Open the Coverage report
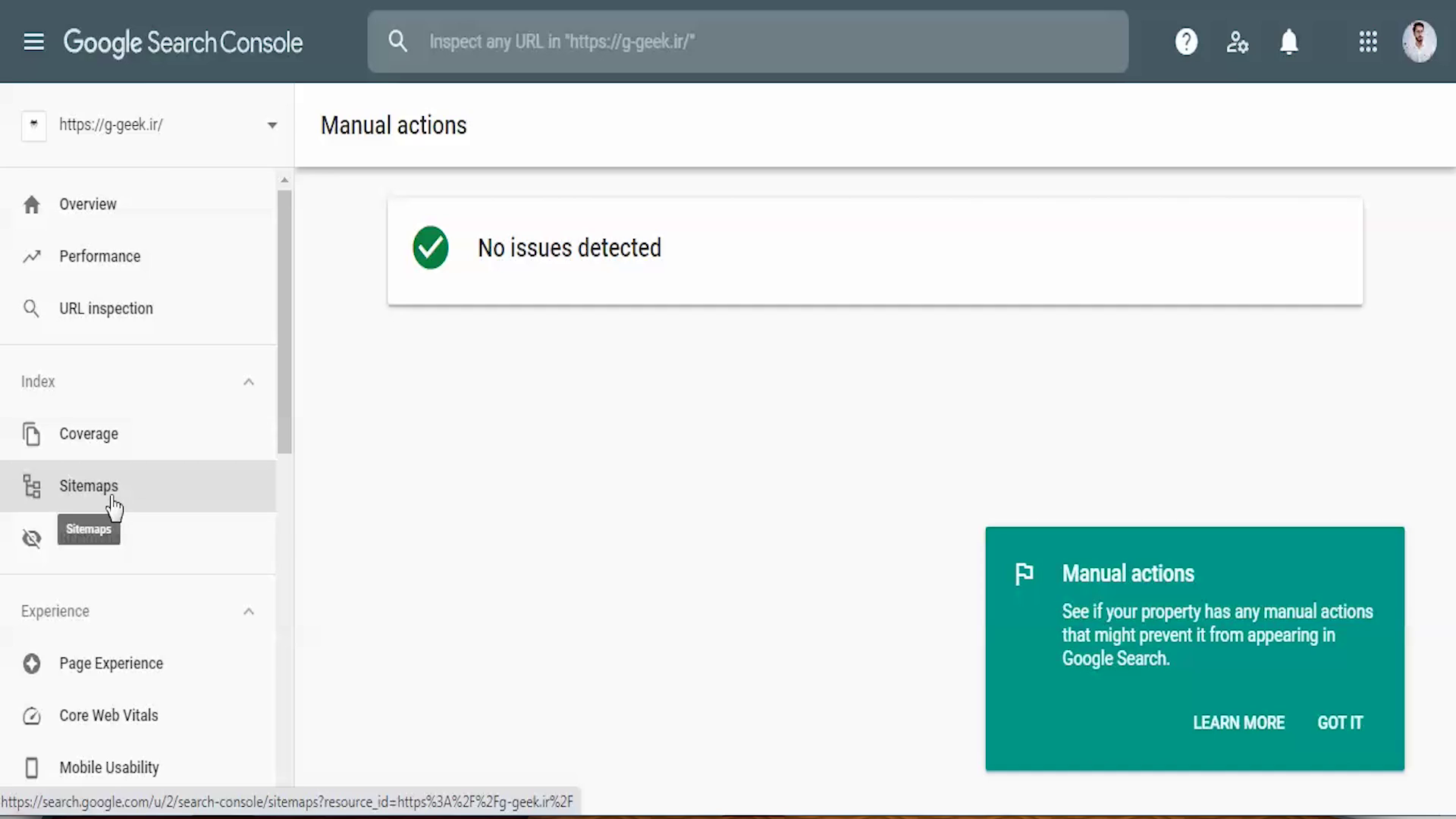Viewport: 1456px width, 819px height. (x=89, y=434)
